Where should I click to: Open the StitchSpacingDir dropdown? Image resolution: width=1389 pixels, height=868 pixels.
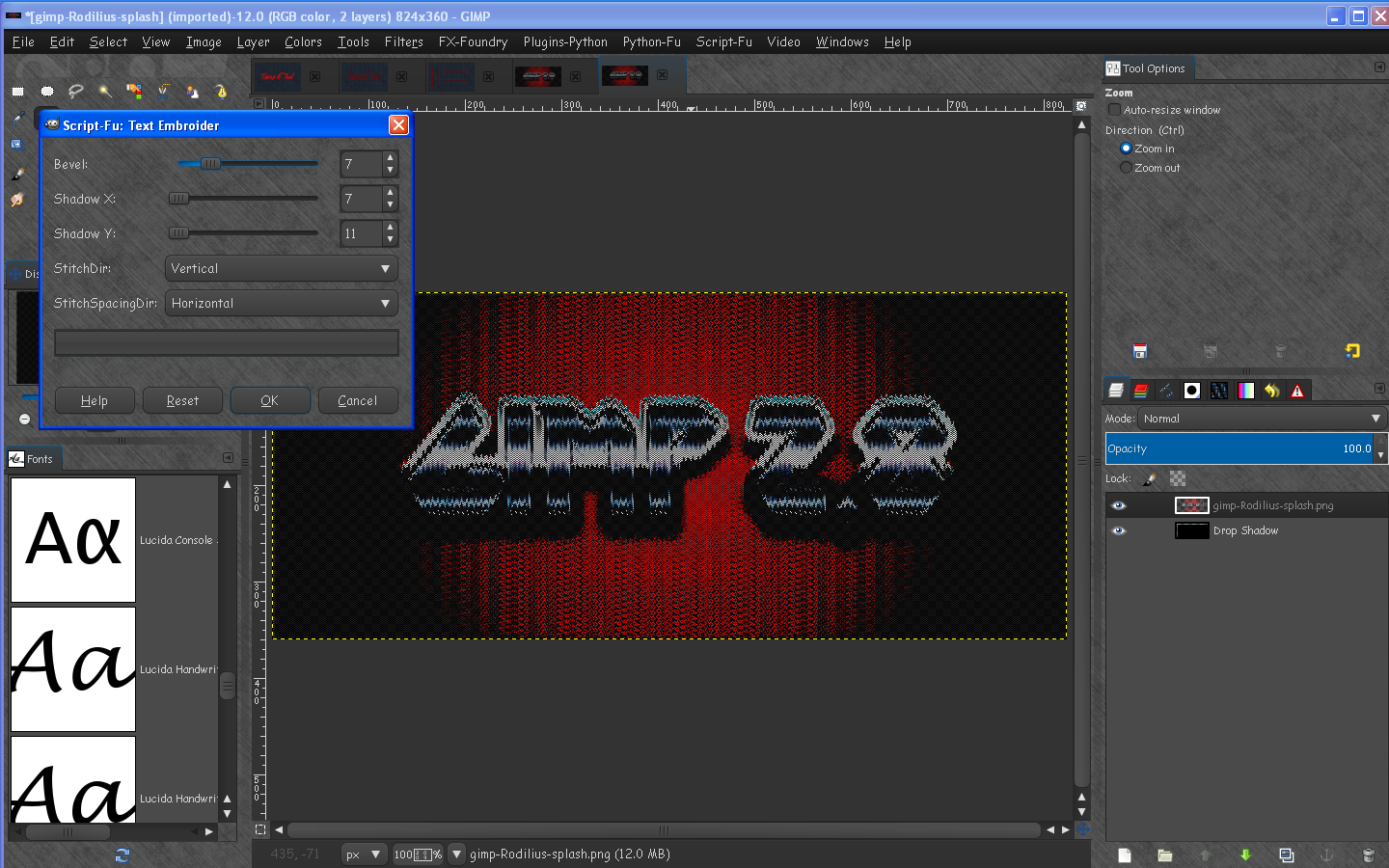(x=282, y=303)
